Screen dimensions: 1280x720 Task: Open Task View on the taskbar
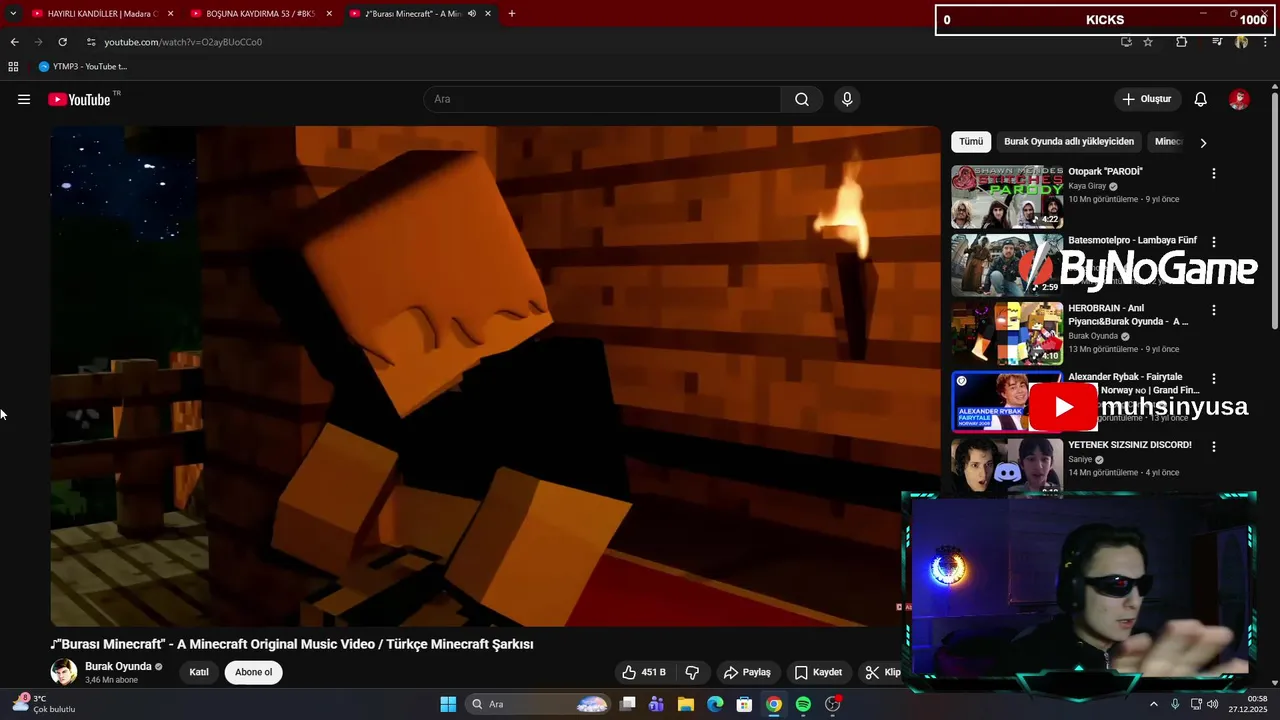(627, 704)
